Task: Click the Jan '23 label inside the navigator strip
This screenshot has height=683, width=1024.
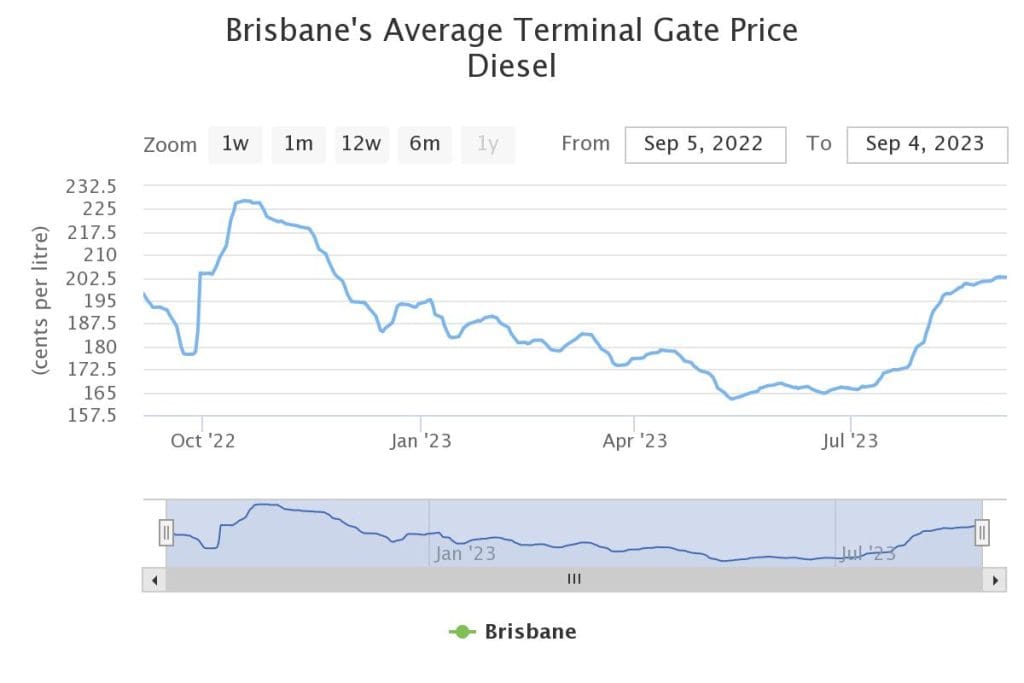Action: 466,553
